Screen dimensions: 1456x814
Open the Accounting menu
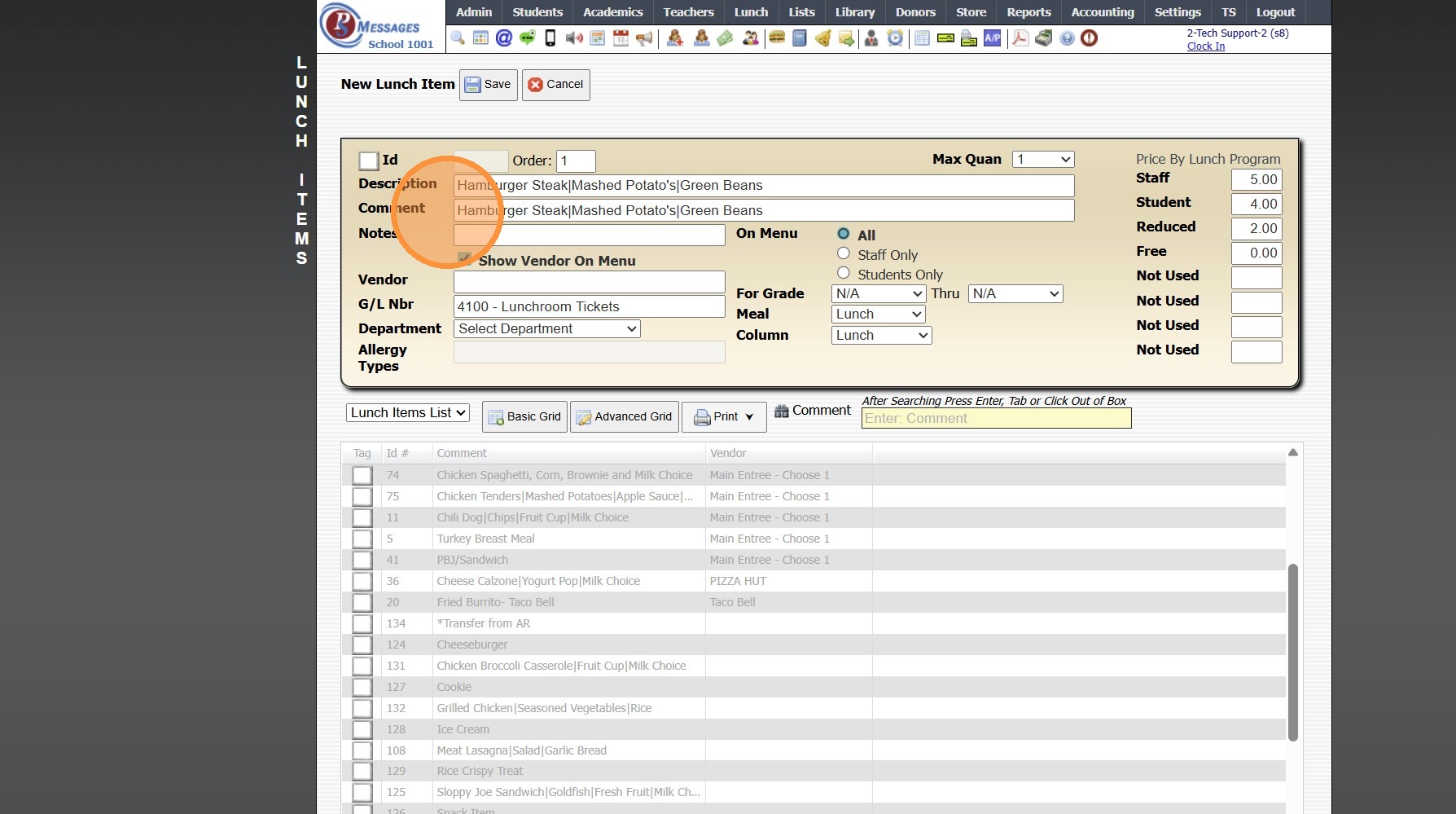(x=1103, y=12)
